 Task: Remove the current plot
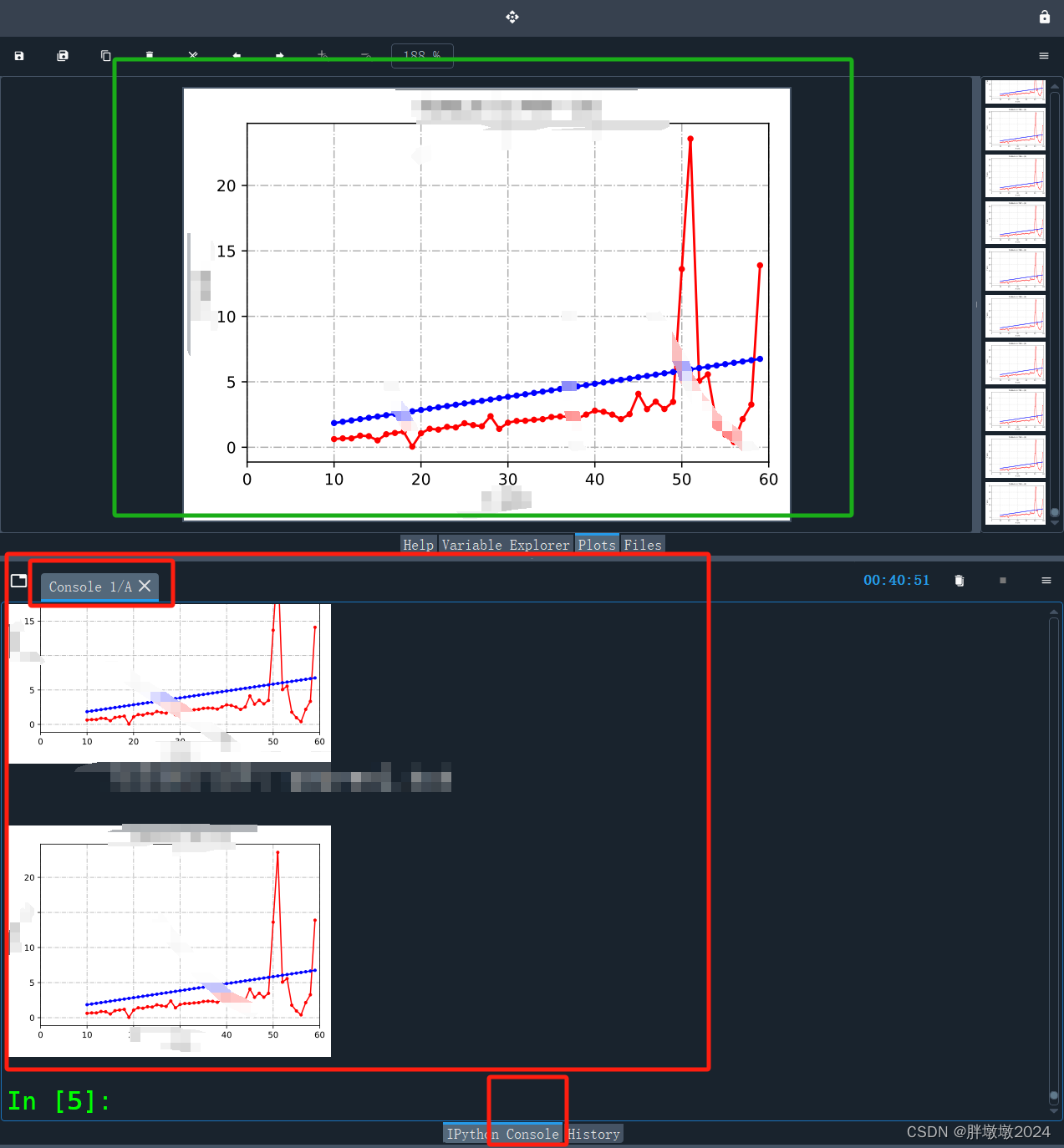coord(149,55)
